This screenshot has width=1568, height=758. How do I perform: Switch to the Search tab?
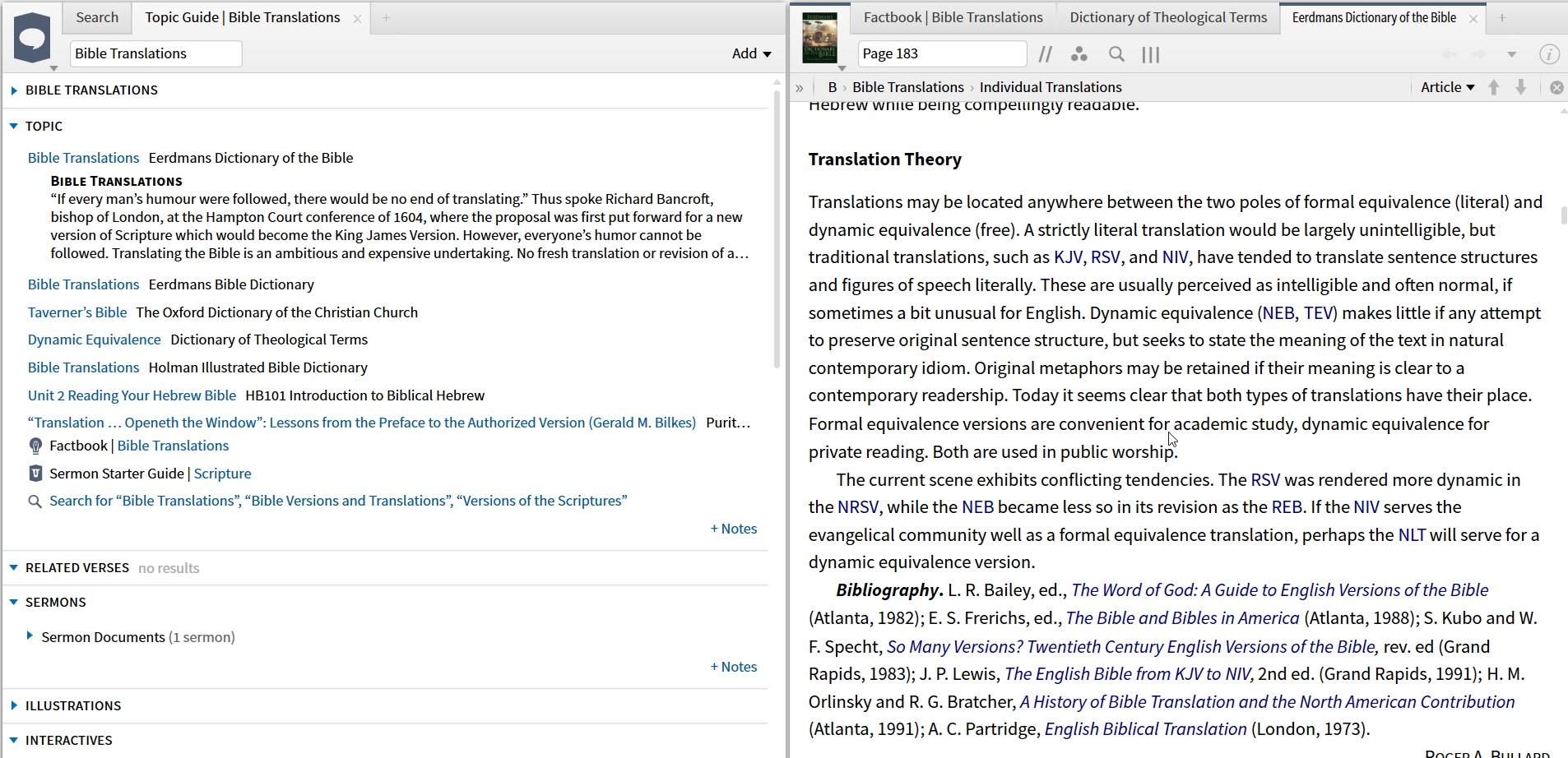pos(97,17)
